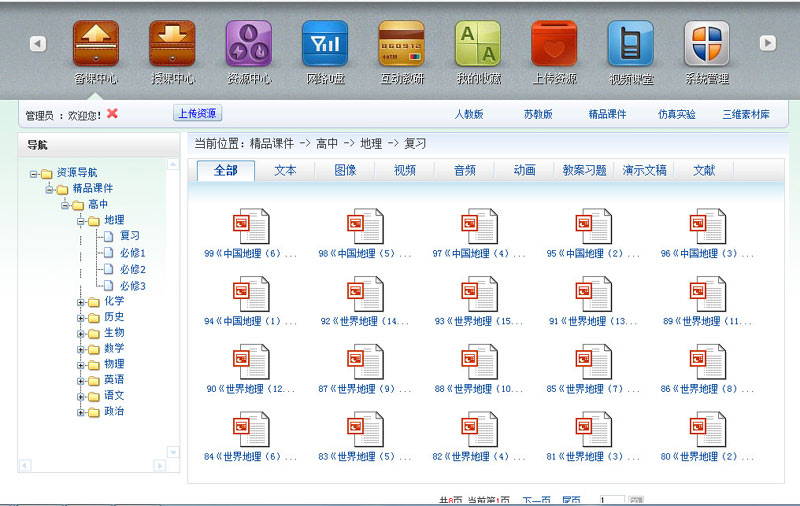Screen dimensions: 800x506
Task: Open the 系统管理 shield icon
Action: pyautogui.click(x=707, y=44)
